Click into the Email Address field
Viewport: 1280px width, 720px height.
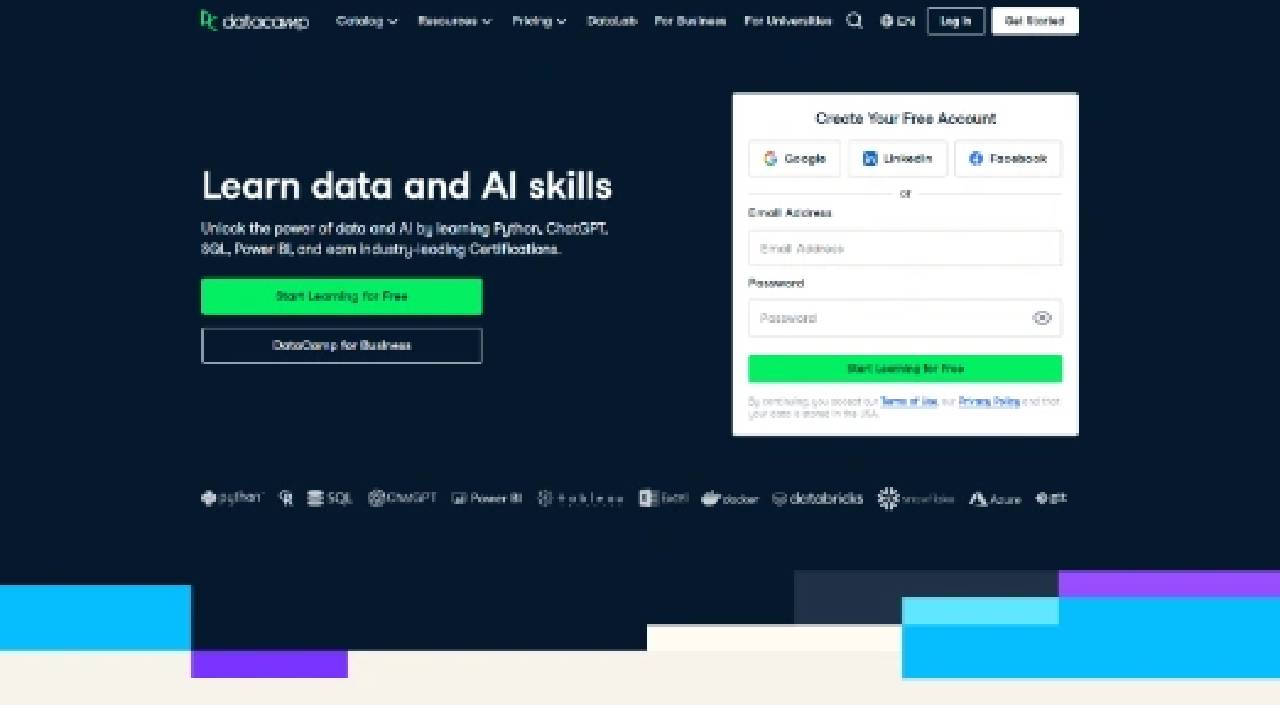(x=905, y=248)
